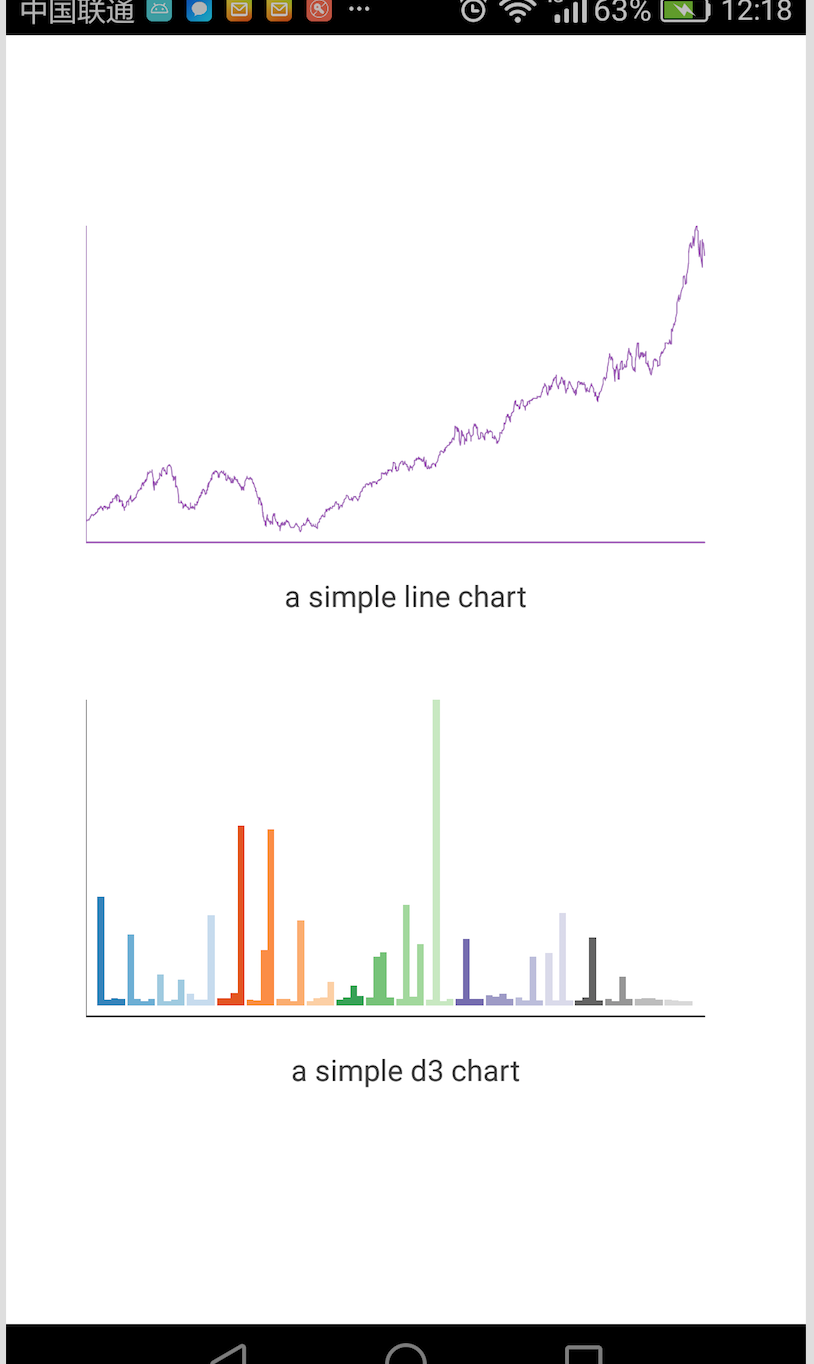Image resolution: width=814 pixels, height=1364 pixels.
Task: Tap the teal Android robot notification icon
Action: coord(159,11)
